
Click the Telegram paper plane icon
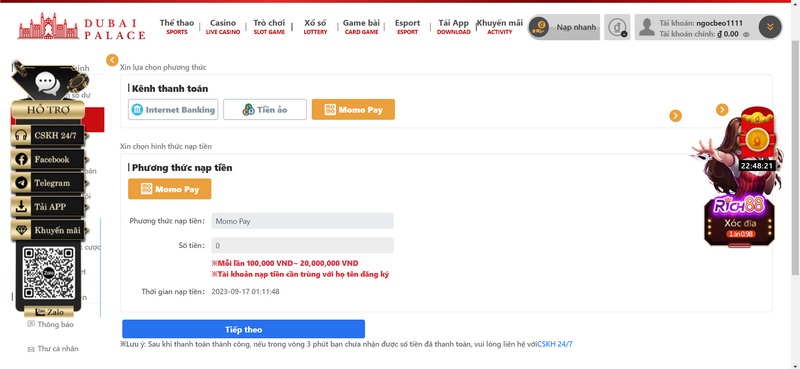[21, 183]
